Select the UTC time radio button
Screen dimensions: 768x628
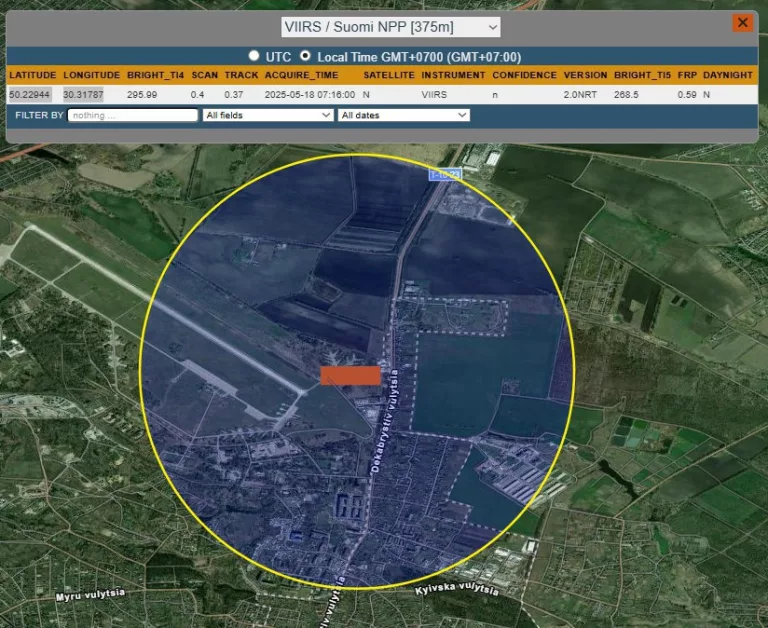pos(254,56)
